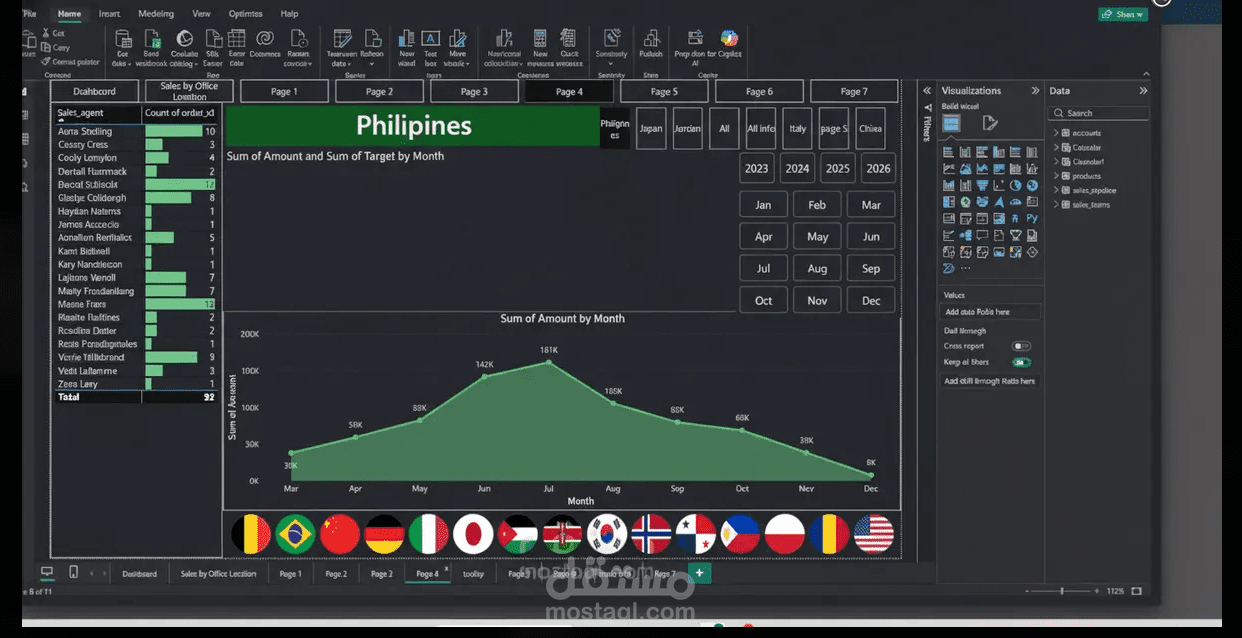Image resolution: width=1242 pixels, height=638 pixels.
Task: Click the Publish icon
Action: point(651,39)
